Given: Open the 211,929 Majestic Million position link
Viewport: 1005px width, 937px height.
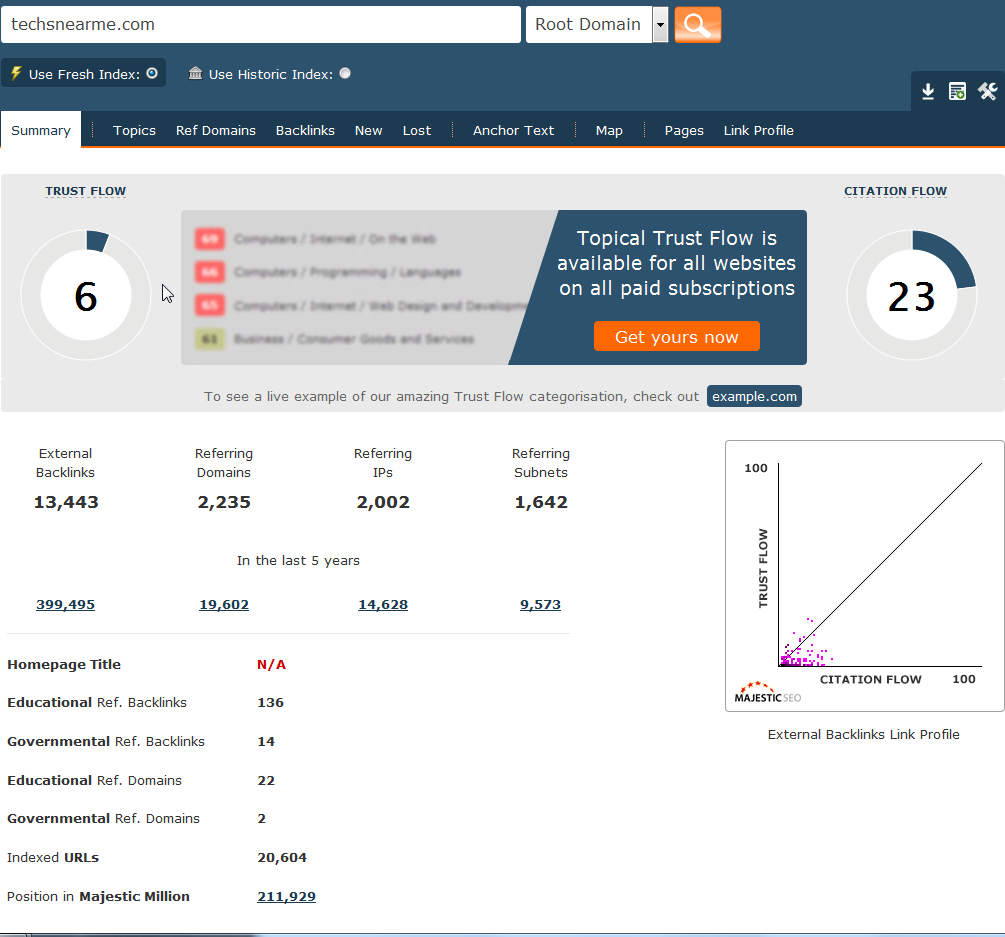Looking at the screenshot, I should coord(287,896).
